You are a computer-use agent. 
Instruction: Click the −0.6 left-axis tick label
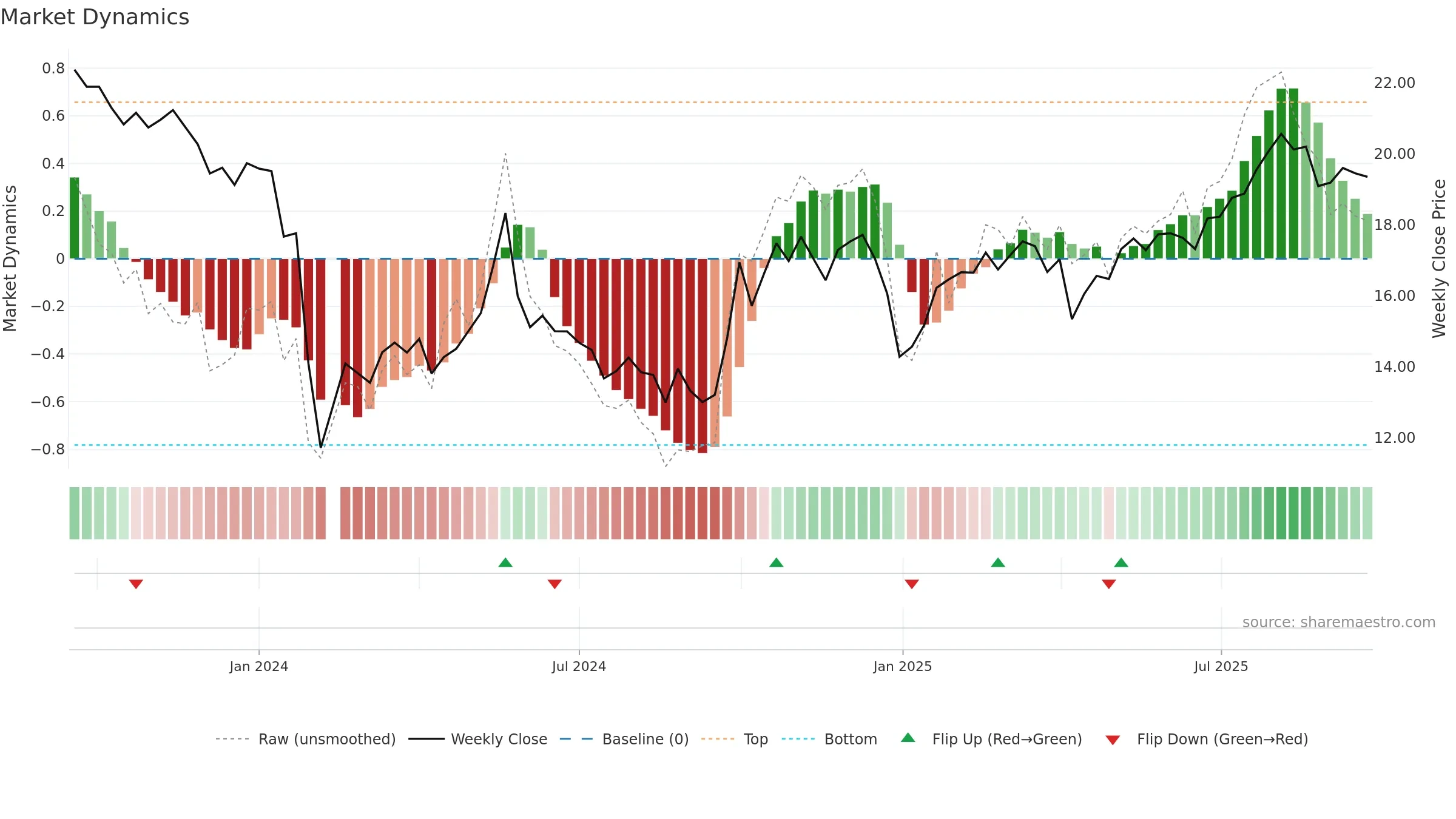pyautogui.click(x=48, y=402)
